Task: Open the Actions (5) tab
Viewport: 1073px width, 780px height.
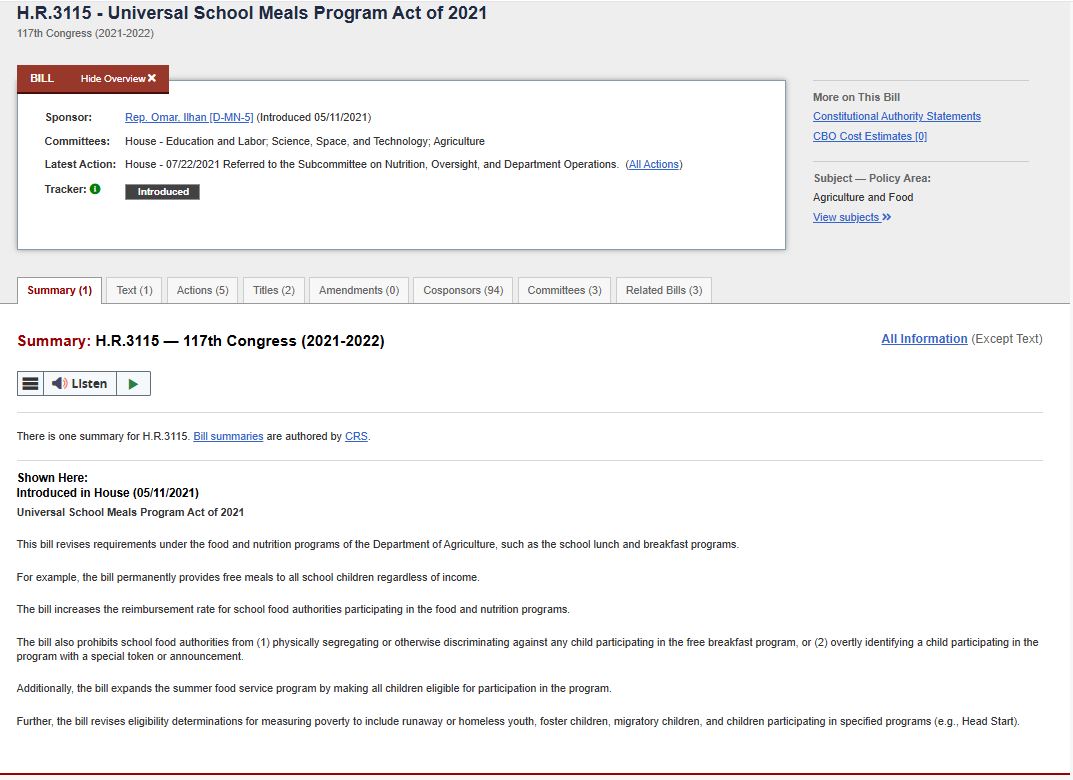Action: [202, 290]
